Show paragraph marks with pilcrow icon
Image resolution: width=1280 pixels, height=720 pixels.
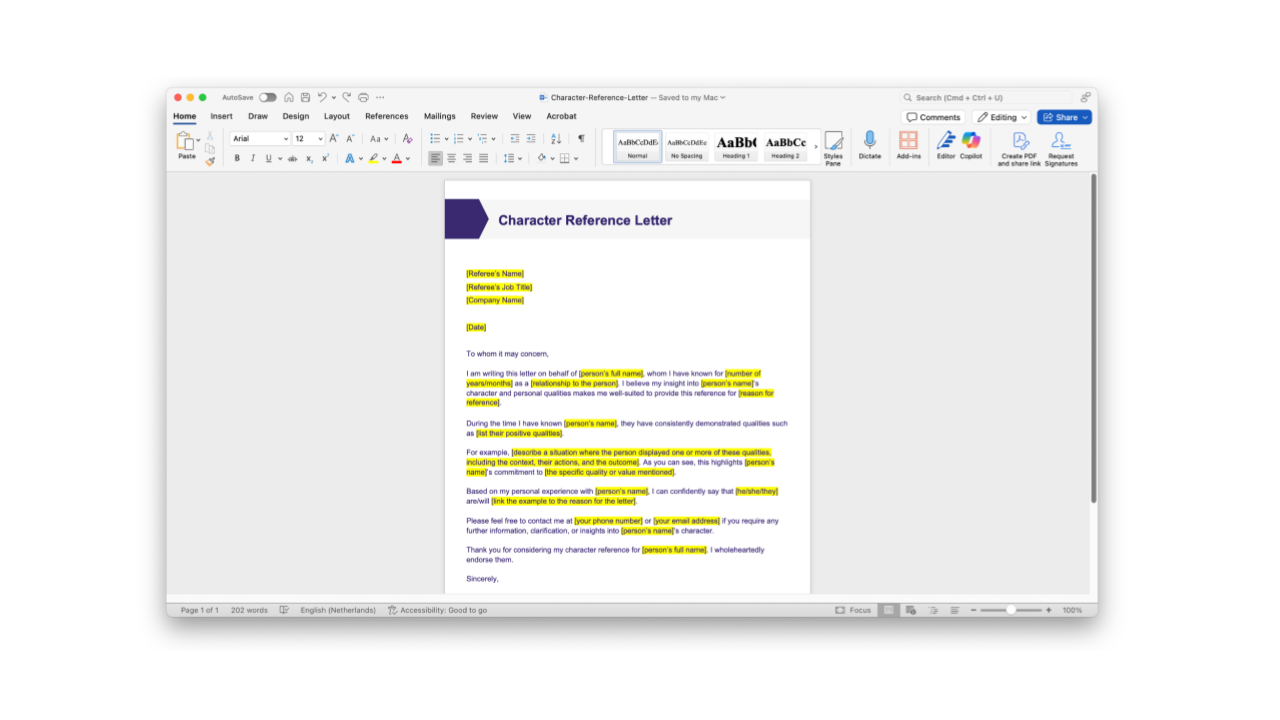581,139
